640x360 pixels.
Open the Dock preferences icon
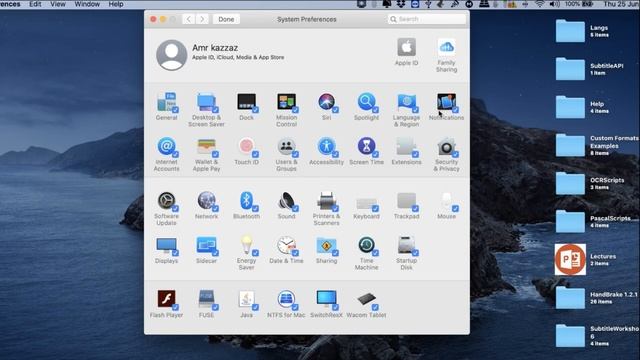247,102
